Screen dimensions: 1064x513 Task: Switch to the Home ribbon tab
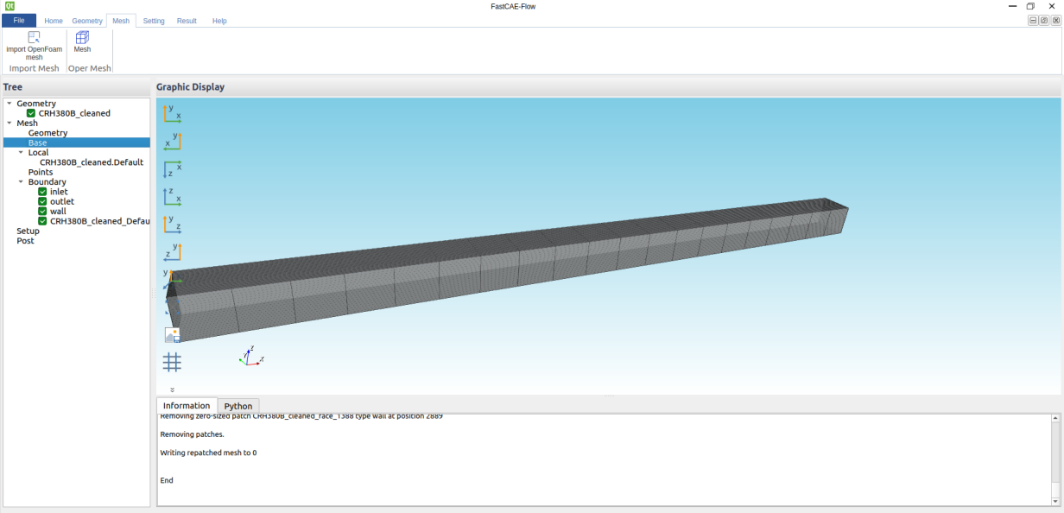coord(54,21)
